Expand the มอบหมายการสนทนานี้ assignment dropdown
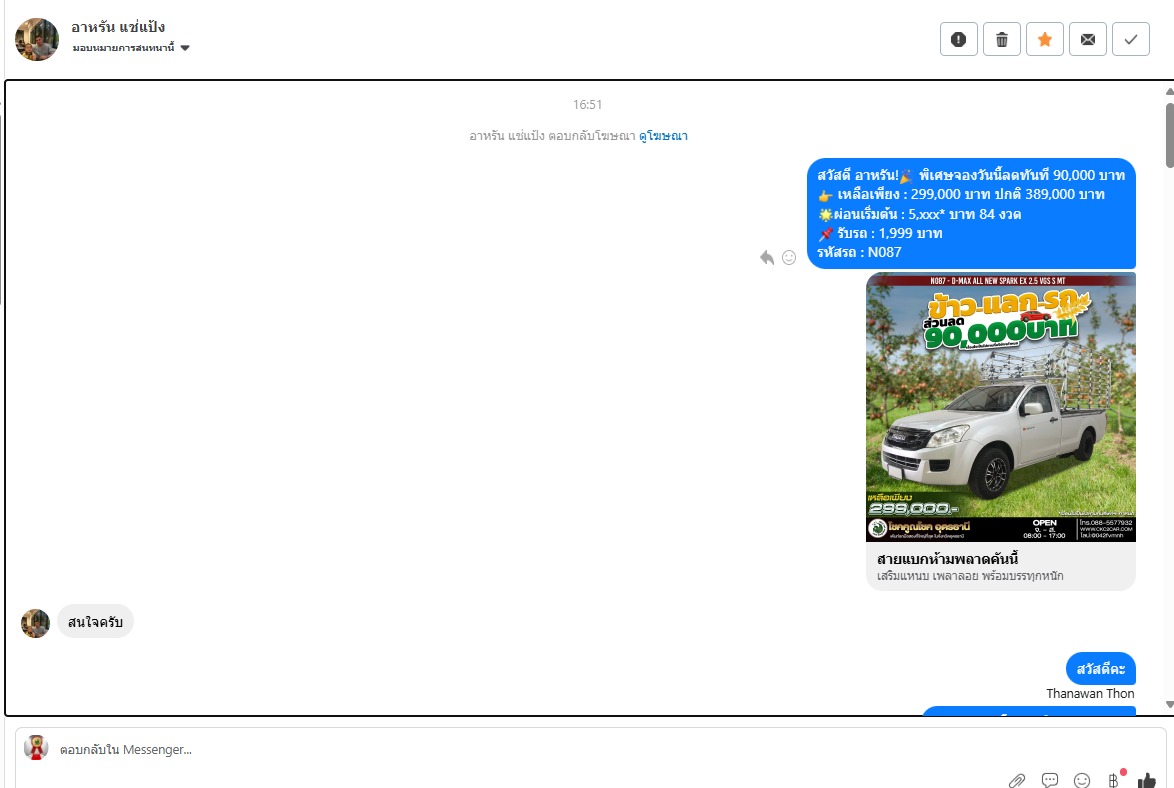The width and height of the screenshot is (1174, 788). click(131, 48)
